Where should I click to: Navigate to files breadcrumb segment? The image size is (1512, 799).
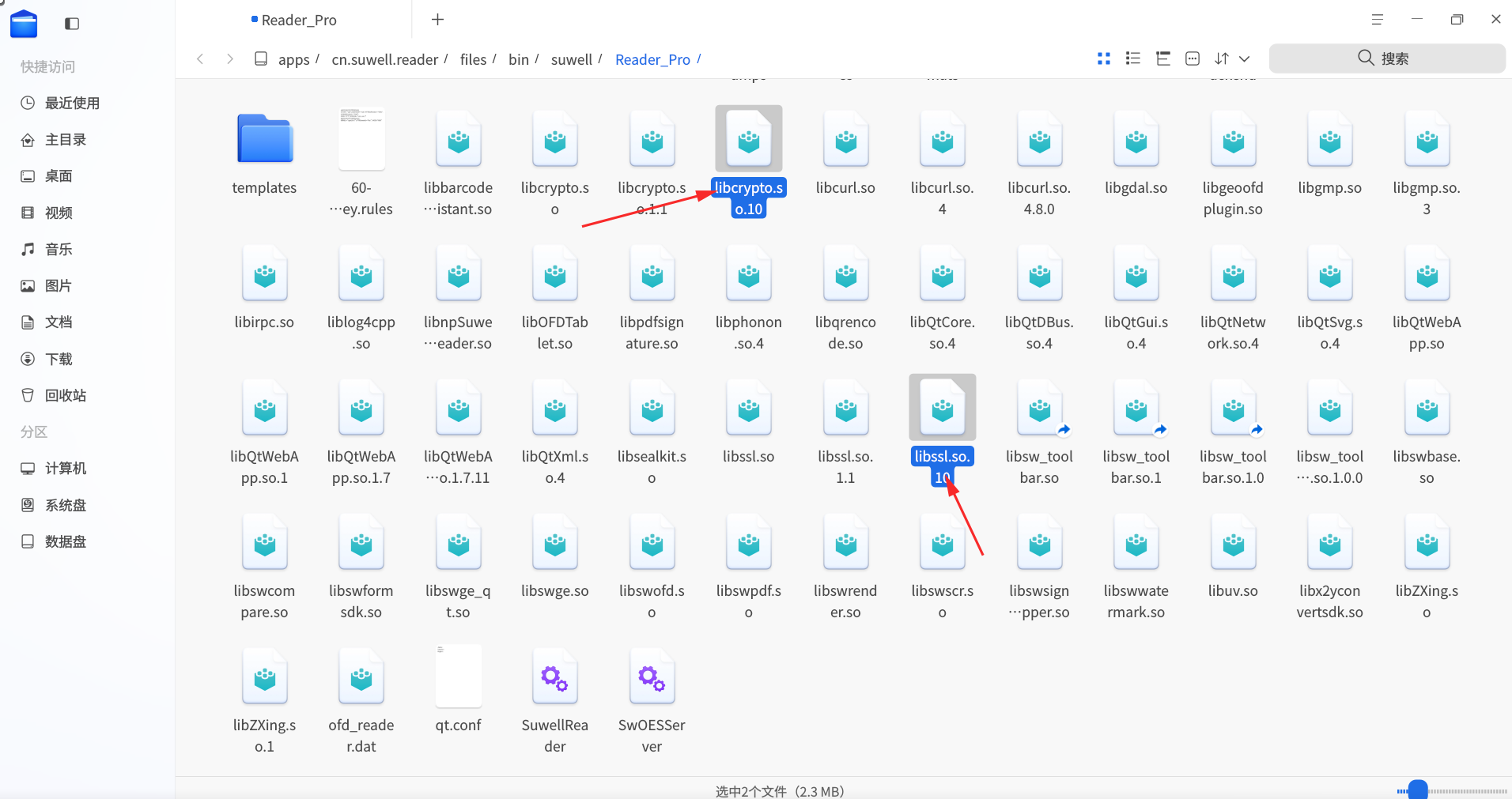[x=473, y=59]
